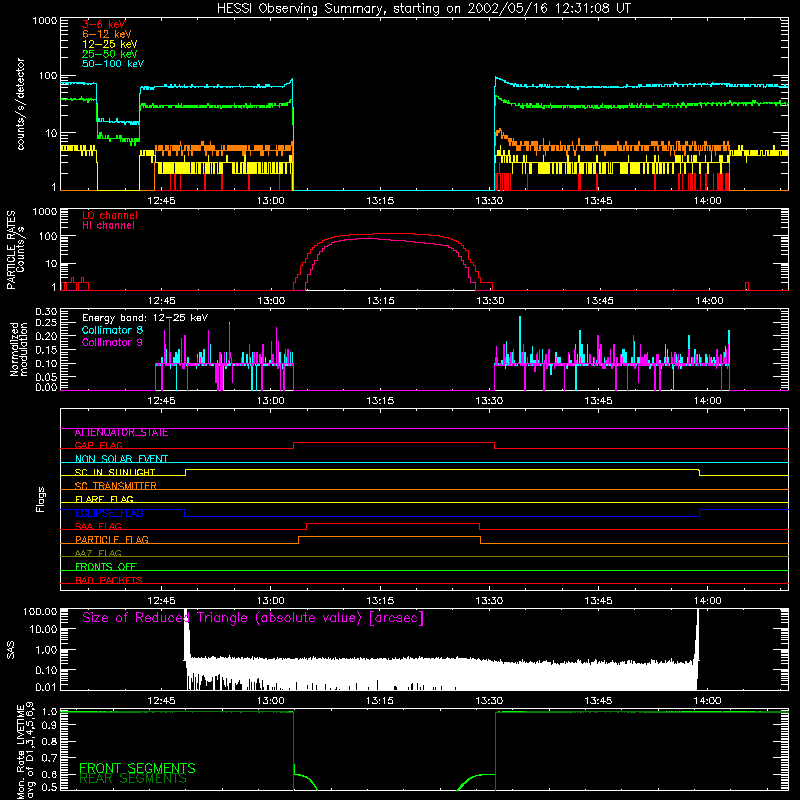Click the 1000 tick on count-rate axis
This screenshot has height=800, width=800.
pos(45,21)
